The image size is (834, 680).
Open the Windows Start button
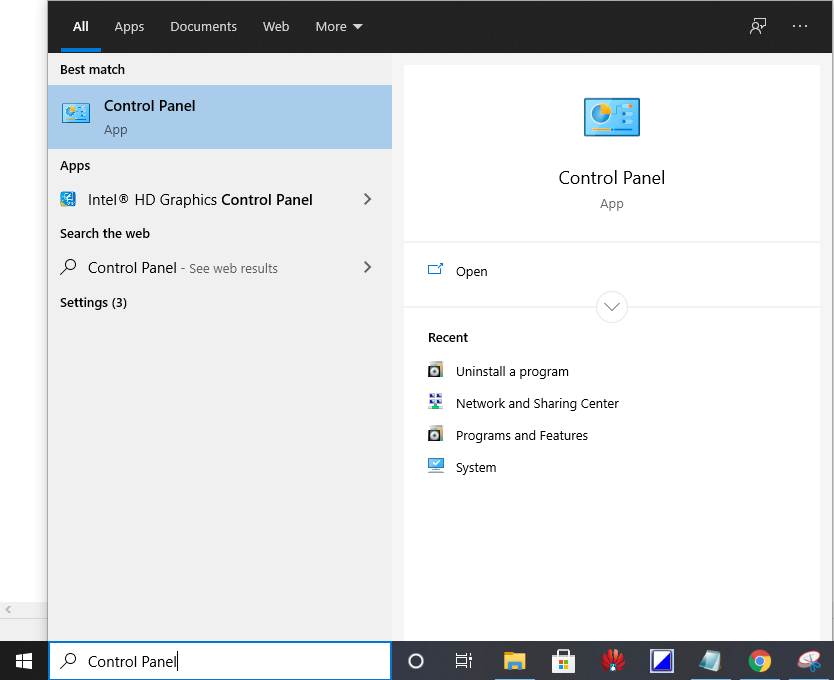point(24,661)
